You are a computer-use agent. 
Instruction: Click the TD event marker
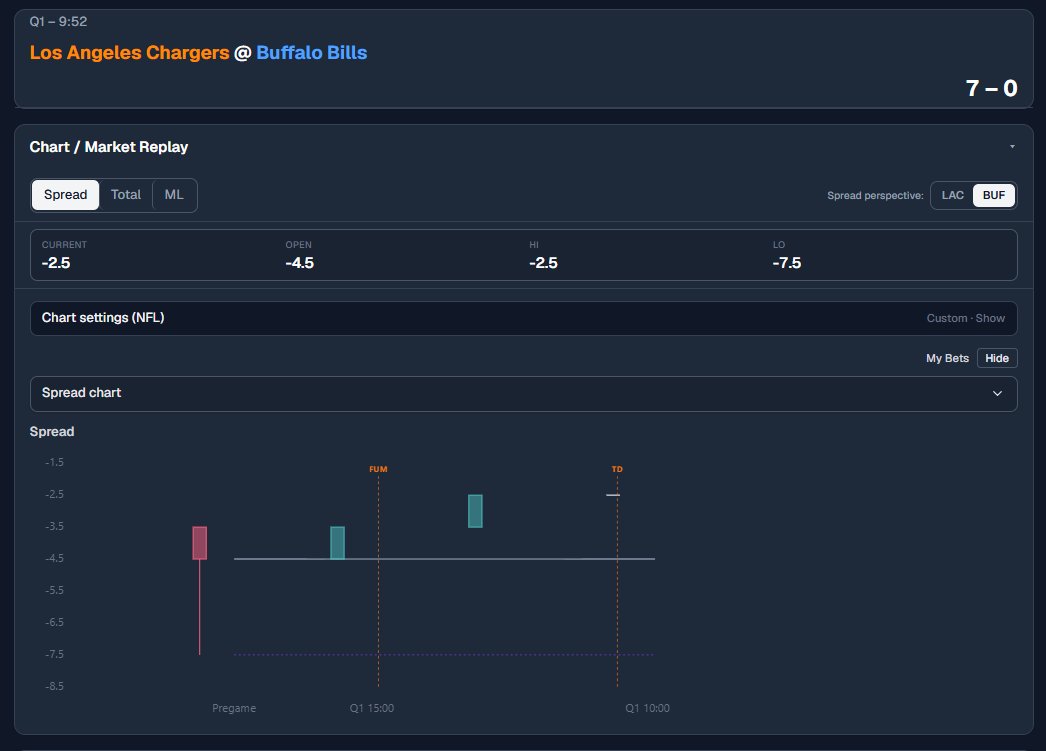tap(617, 469)
